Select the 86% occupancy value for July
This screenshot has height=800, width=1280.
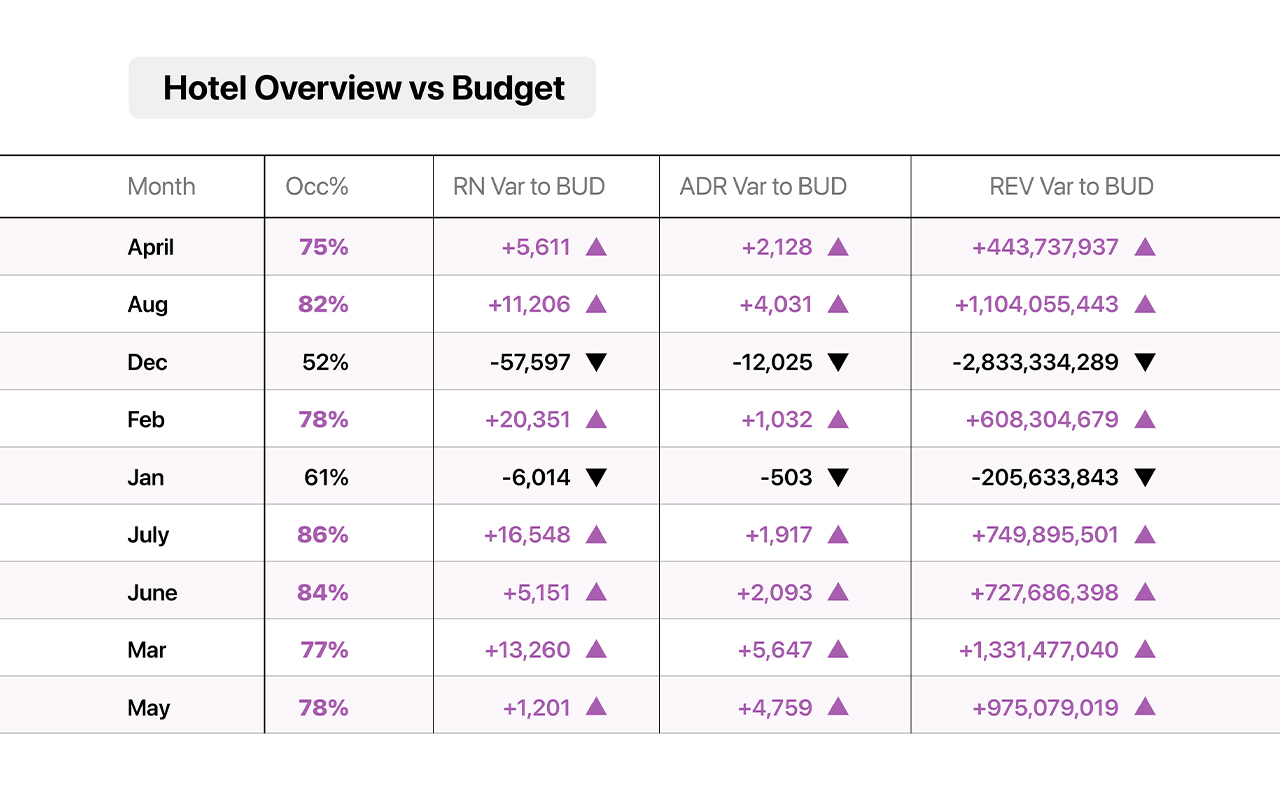pyautogui.click(x=323, y=535)
